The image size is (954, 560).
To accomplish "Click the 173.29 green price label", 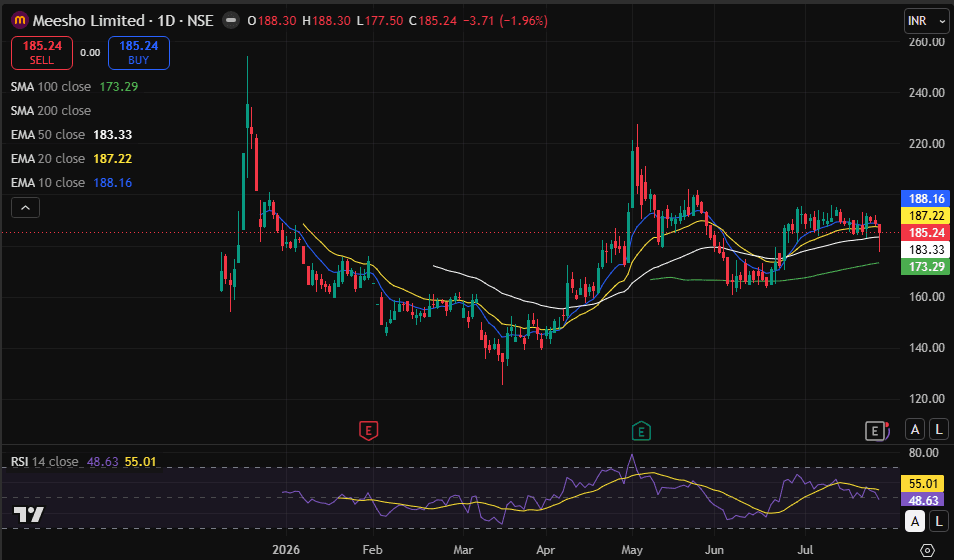I will coord(925,267).
